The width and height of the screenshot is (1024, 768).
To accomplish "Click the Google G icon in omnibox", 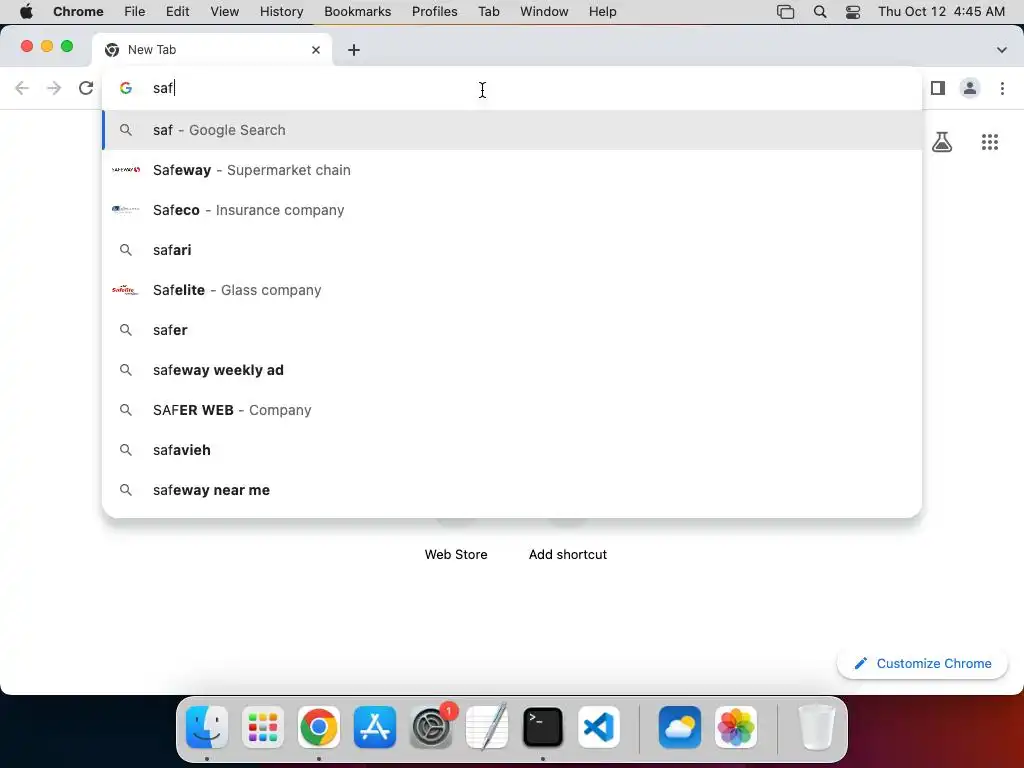I will coord(126,88).
